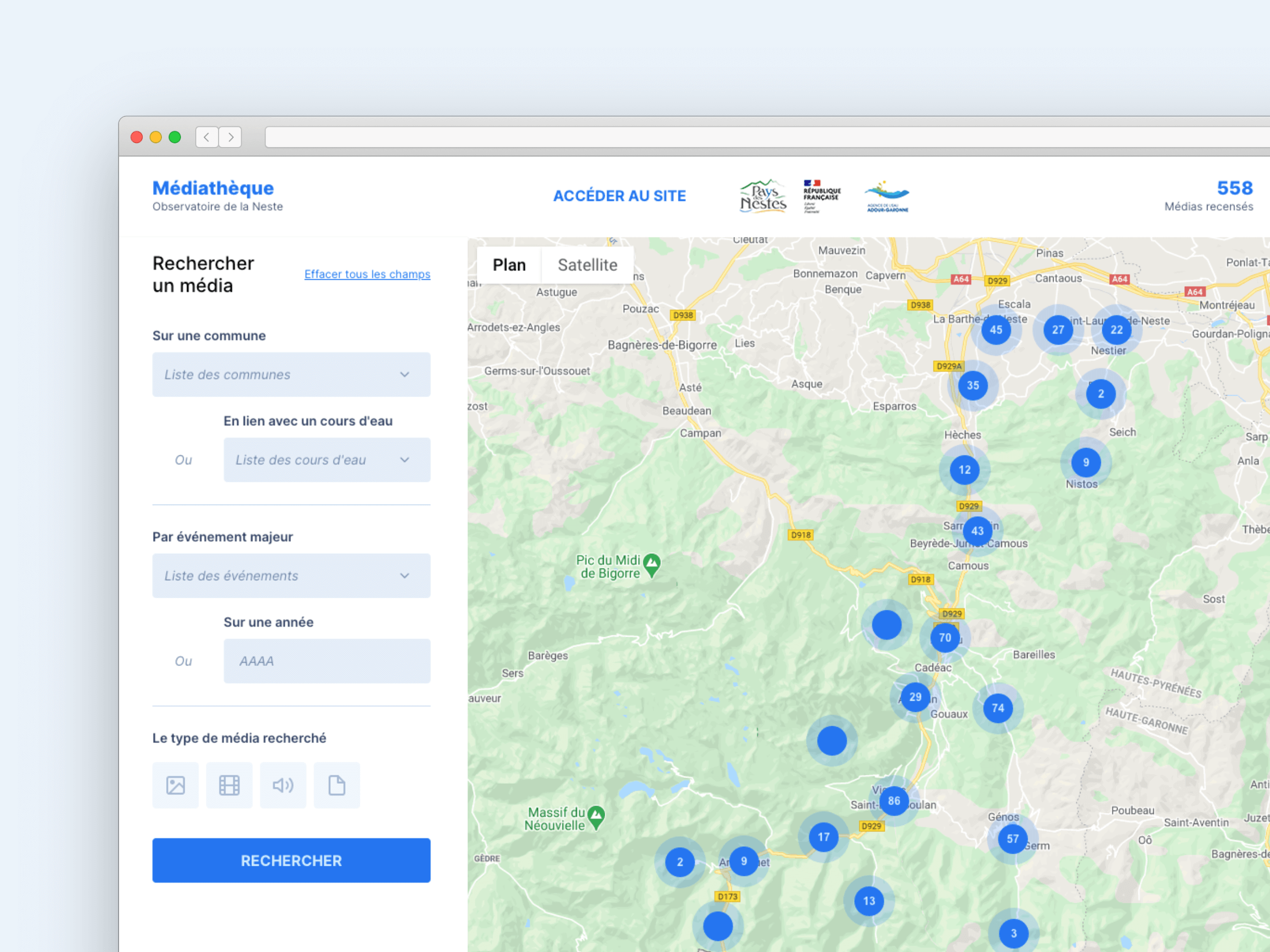Click the green macOS fullscreen button
The image size is (1270, 952).
175,137
